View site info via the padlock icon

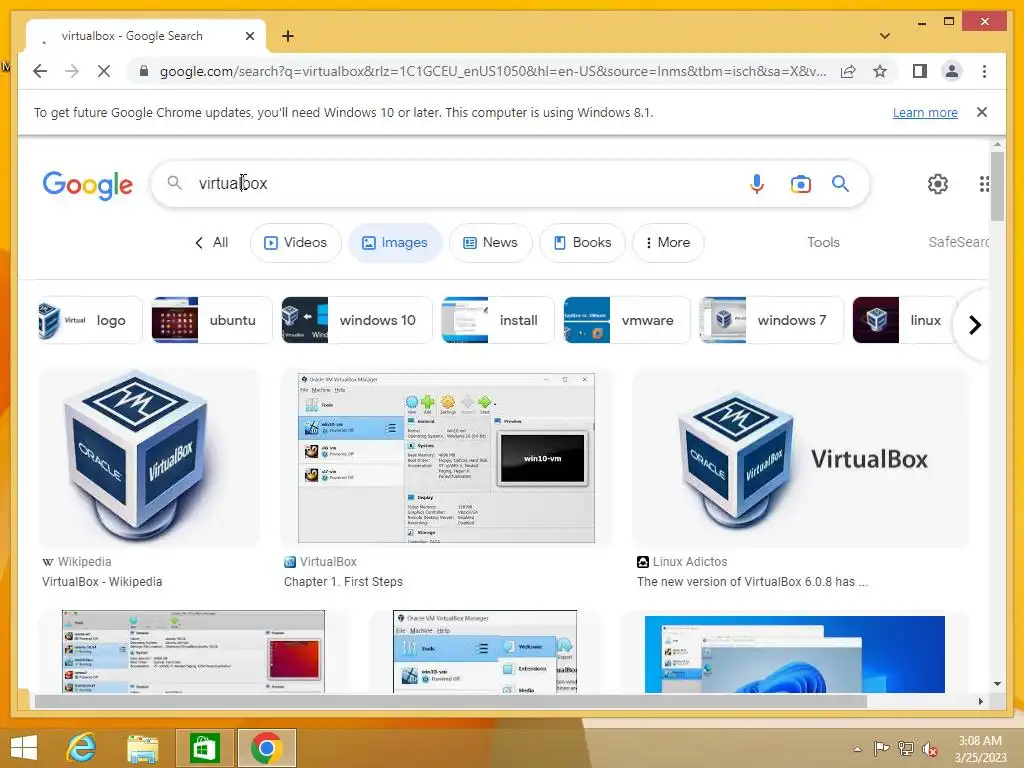[144, 71]
